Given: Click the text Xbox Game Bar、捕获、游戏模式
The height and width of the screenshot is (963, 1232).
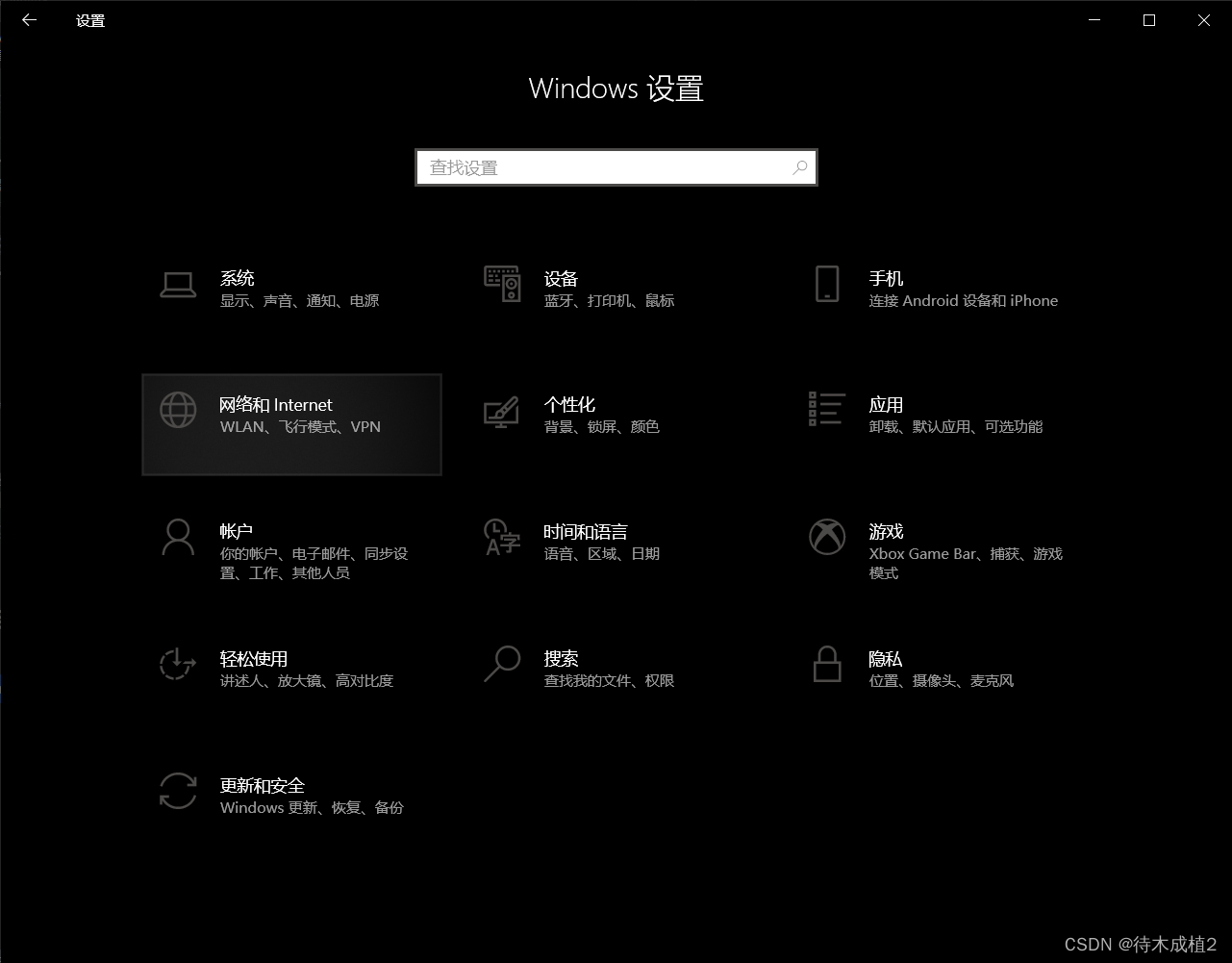Looking at the screenshot, I should (x=966, y=564).
